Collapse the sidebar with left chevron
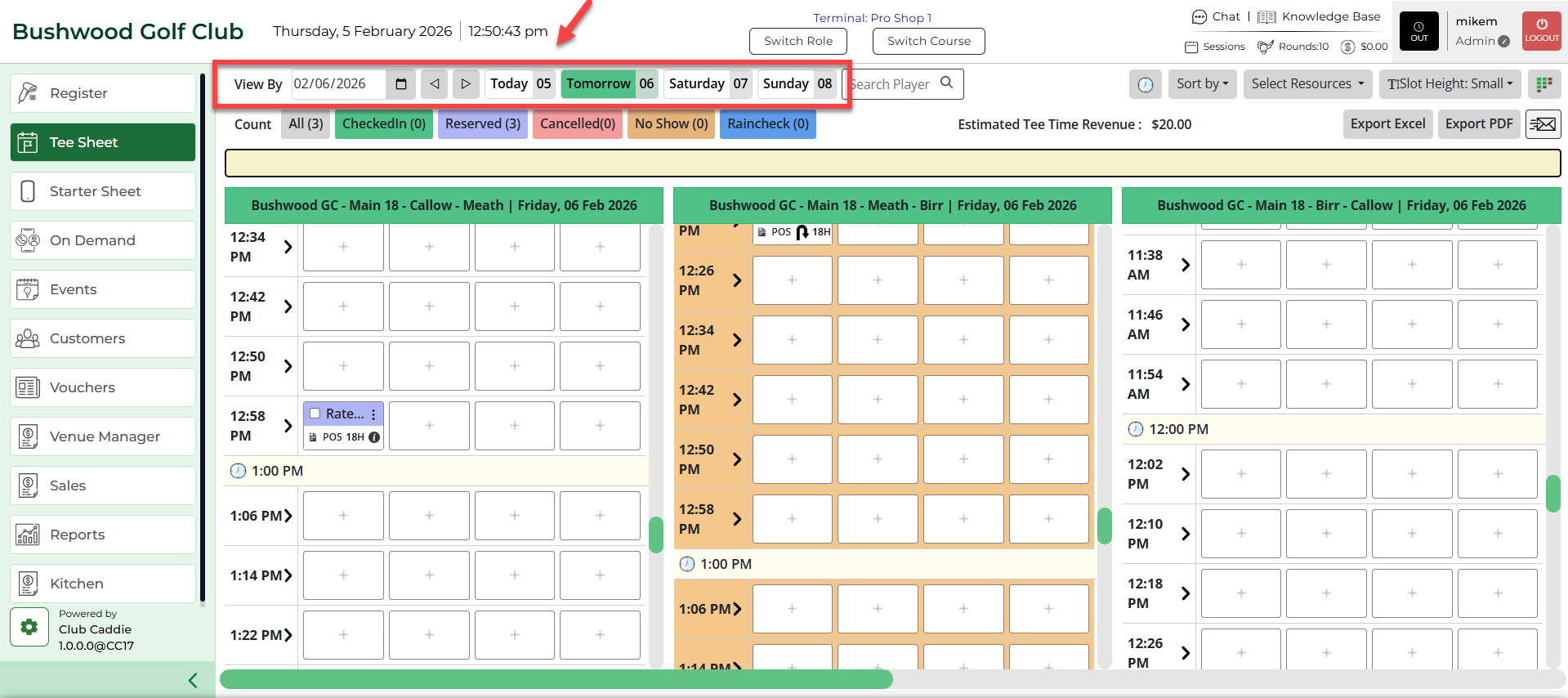Screen dimensions: 1568x698 point(193,680)
